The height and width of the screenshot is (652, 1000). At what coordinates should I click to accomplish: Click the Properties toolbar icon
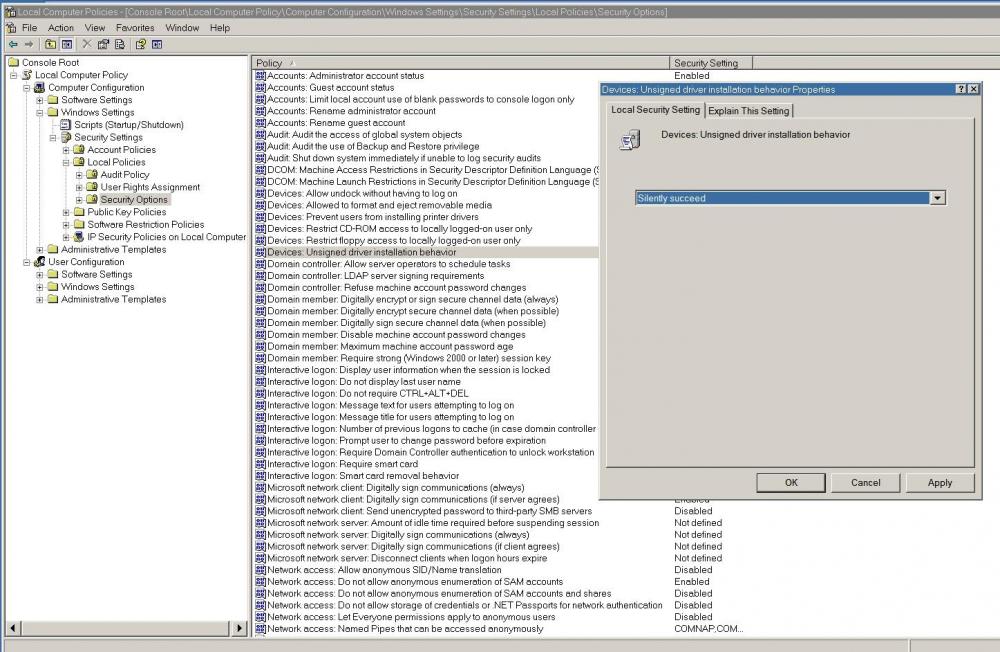(x=103, y=44)
